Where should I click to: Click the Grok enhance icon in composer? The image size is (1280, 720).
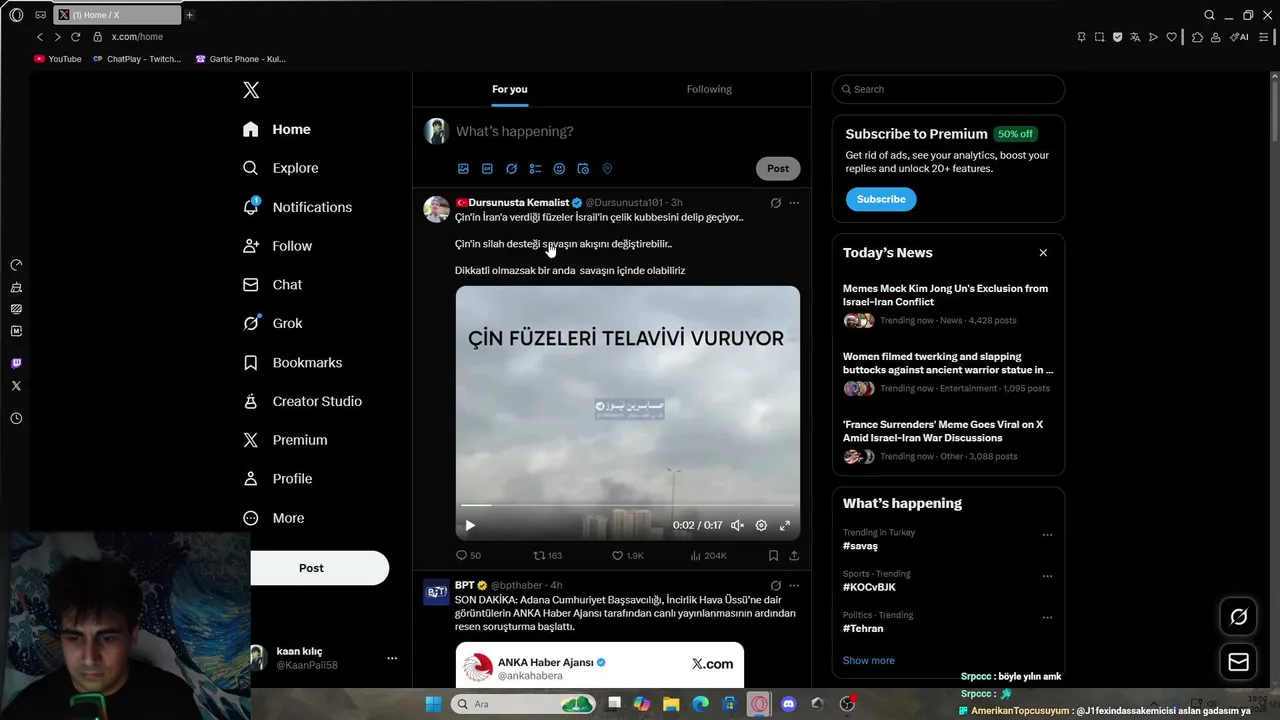point(511,169)
